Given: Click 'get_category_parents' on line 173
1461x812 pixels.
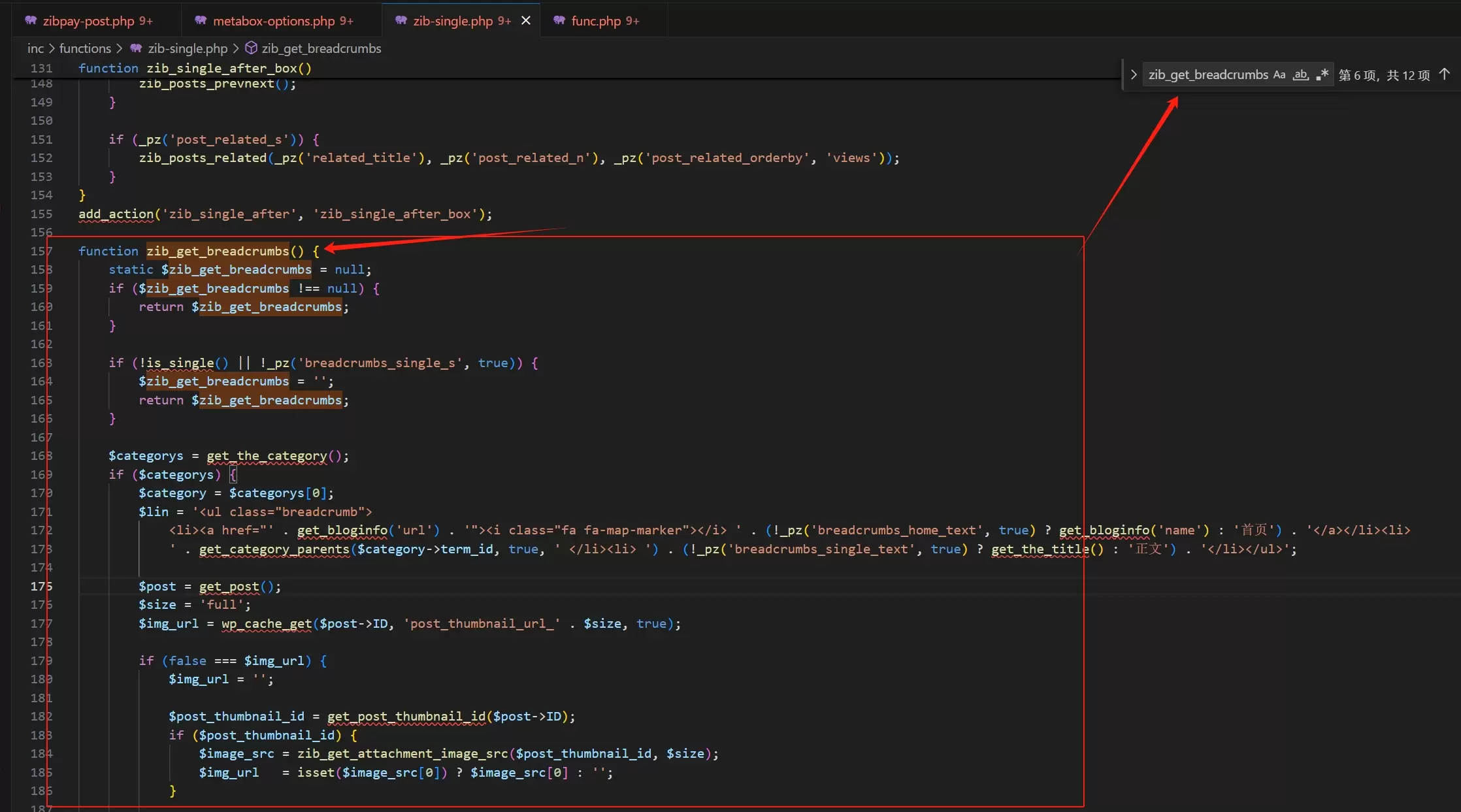Looking at the screenshot, I should [x=274, y=549].
